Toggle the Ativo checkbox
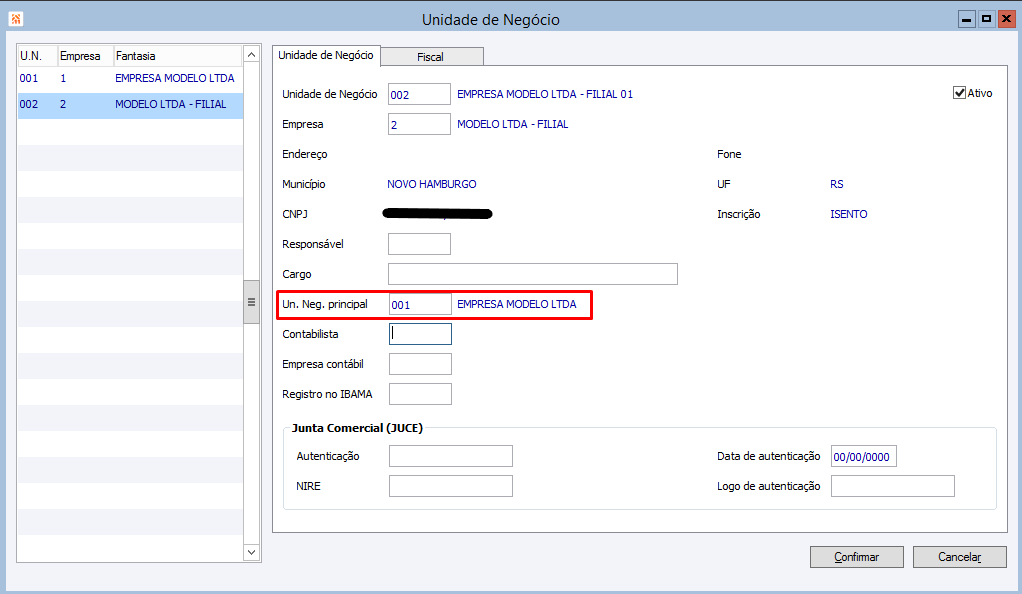The width and height of the screenshot is (1022, 594). (x=959, y=93)
